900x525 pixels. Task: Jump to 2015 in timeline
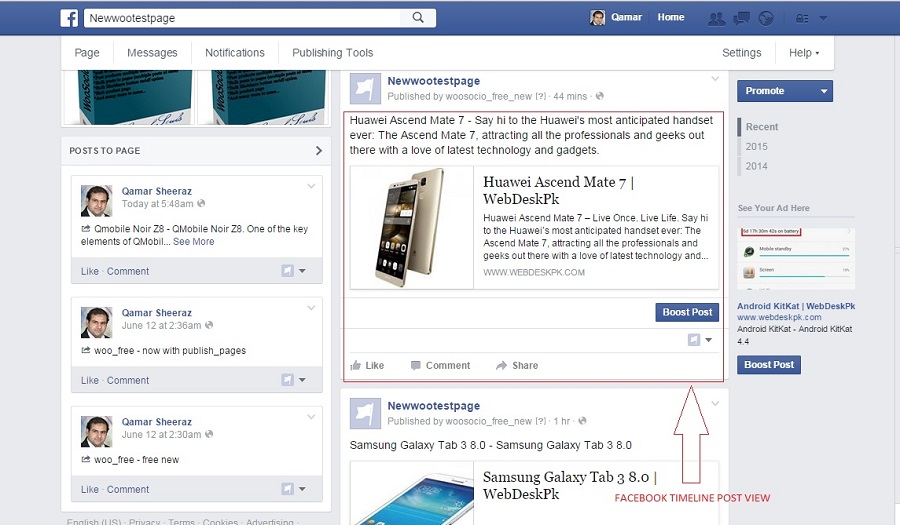[757, 146]
